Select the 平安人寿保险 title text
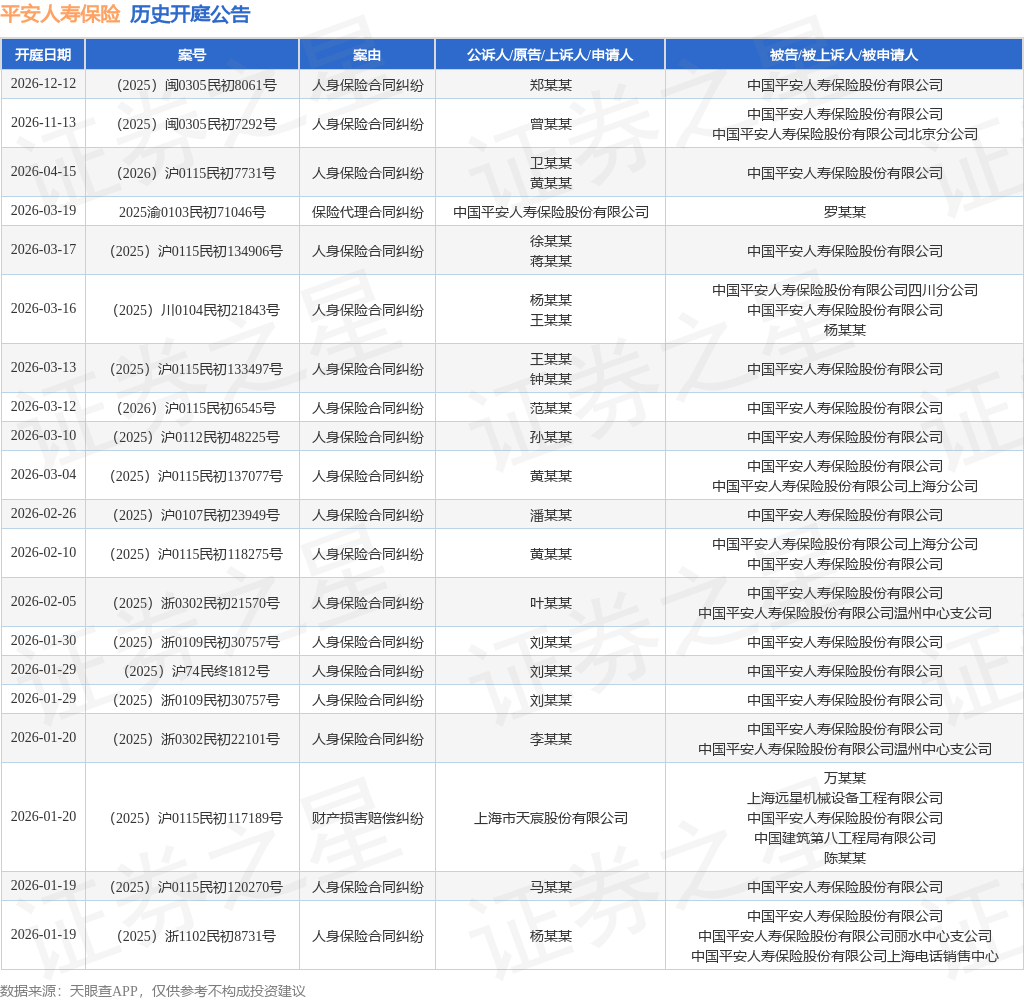Screen dimensions: 1024x1000 pyautogui.click(x=60, y=14)
